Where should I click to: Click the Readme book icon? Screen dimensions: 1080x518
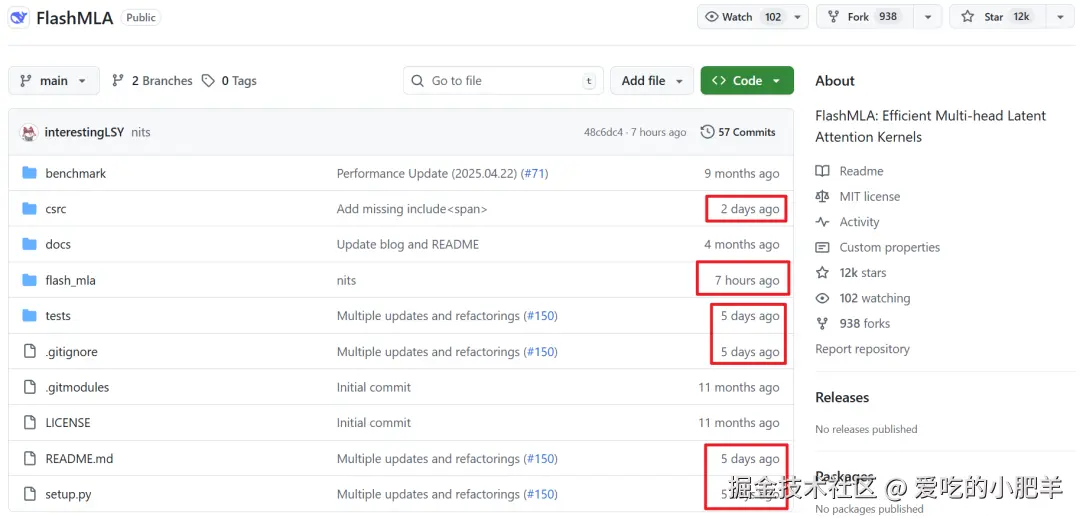(822, 172)
